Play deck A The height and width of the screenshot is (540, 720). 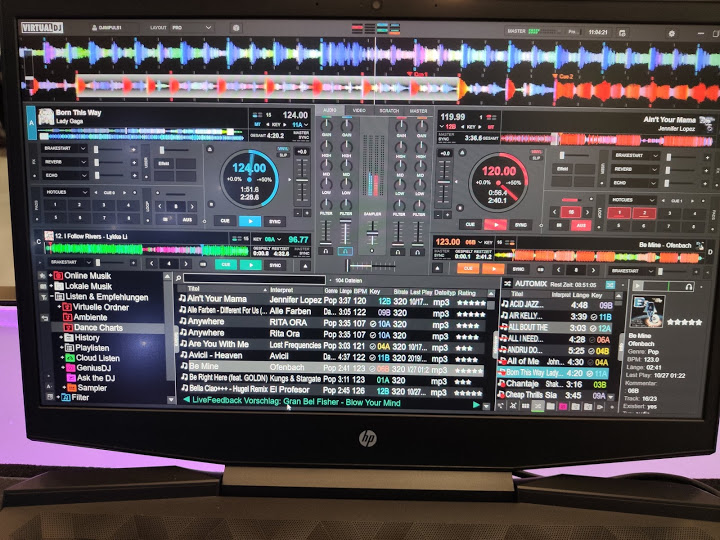tap(250, 221)
